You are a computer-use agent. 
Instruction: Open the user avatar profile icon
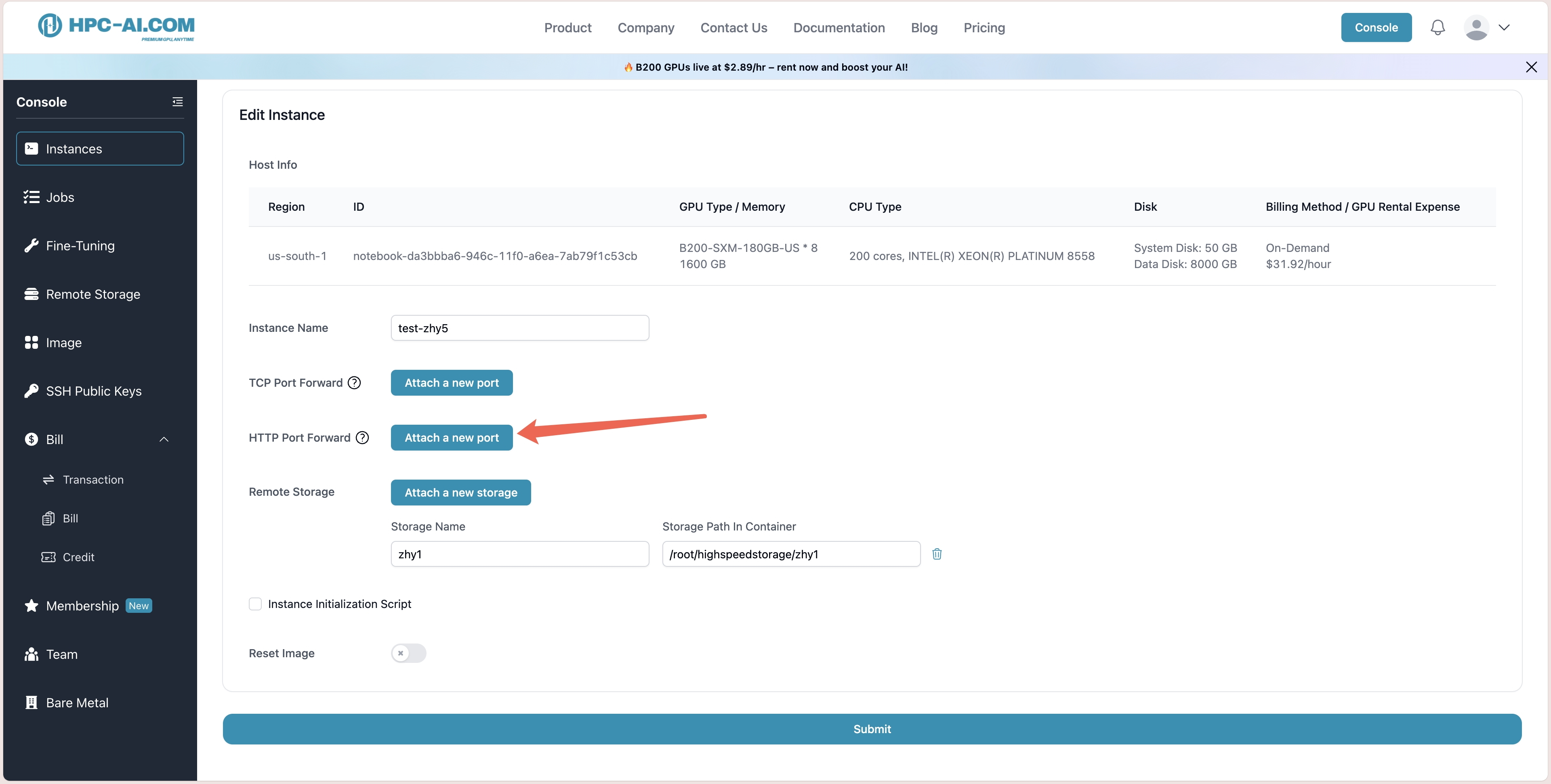(1476, 28)
